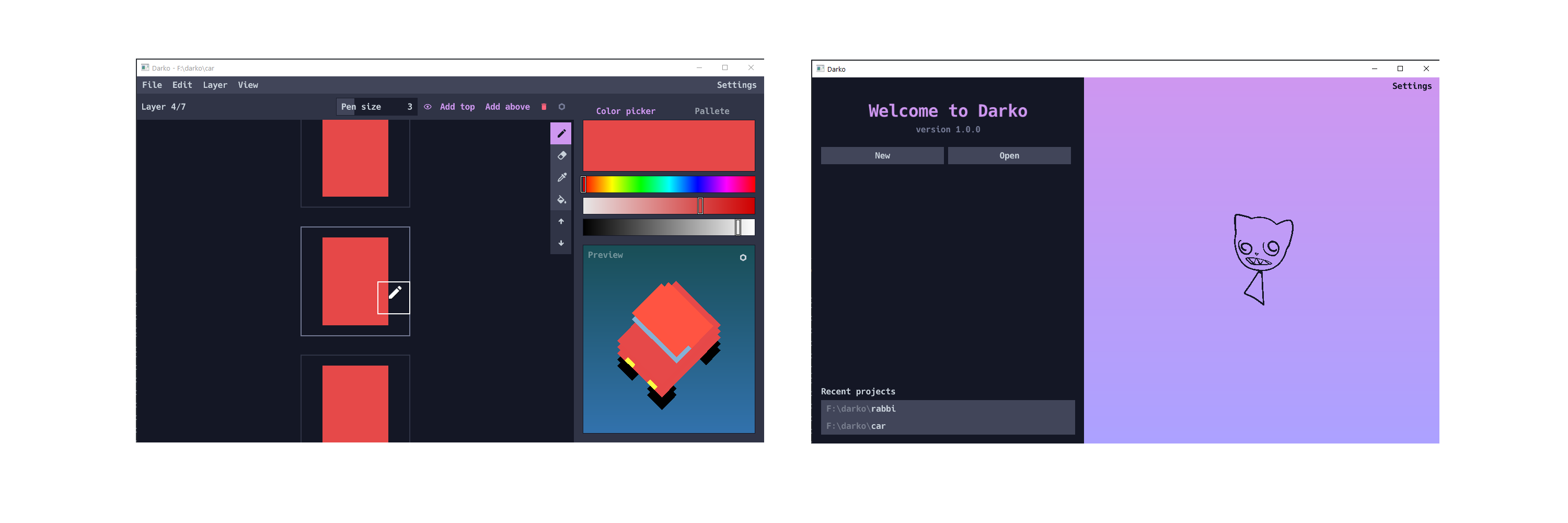Open Preview panel settings gear
The height and width of the screenshot is (523, 1568).
[743, 257]
